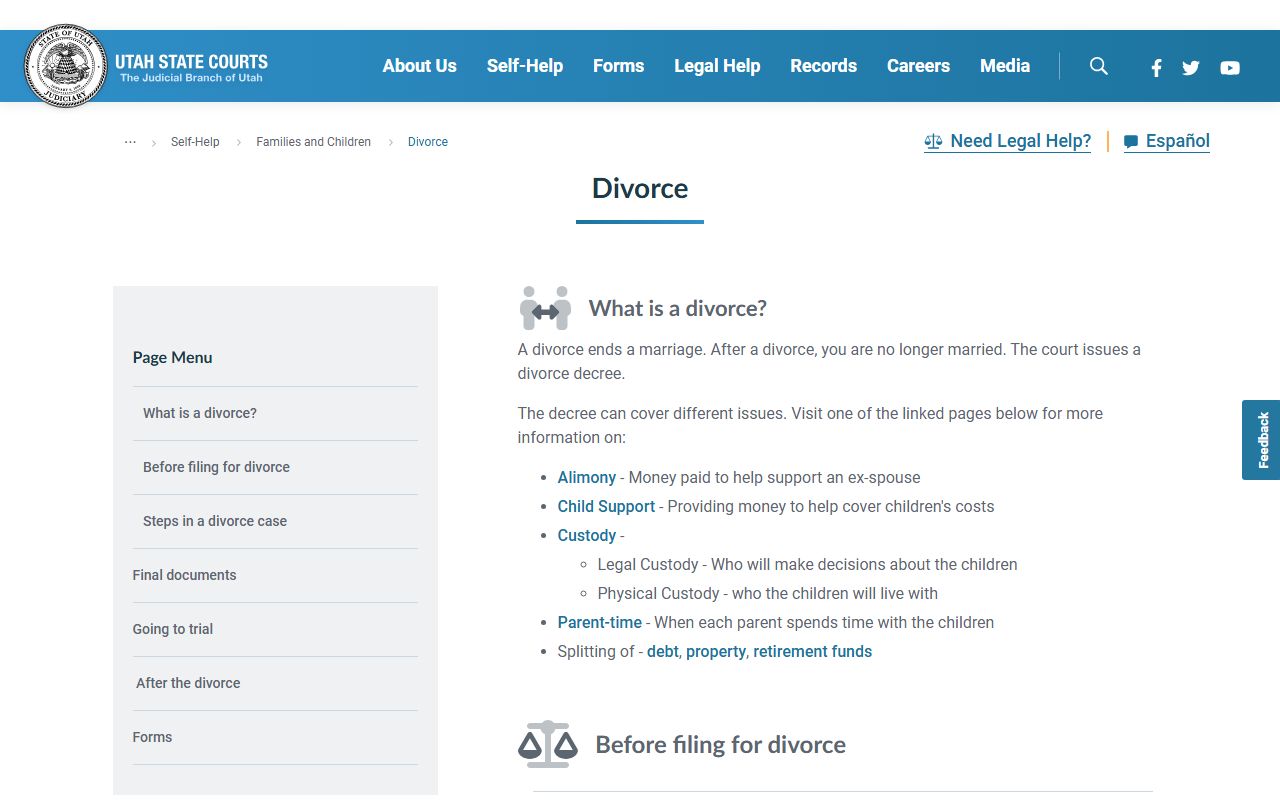This screenshot has width=1280, height=800.
Task: Open the Child Support link
Action: [x=606, y=507]
